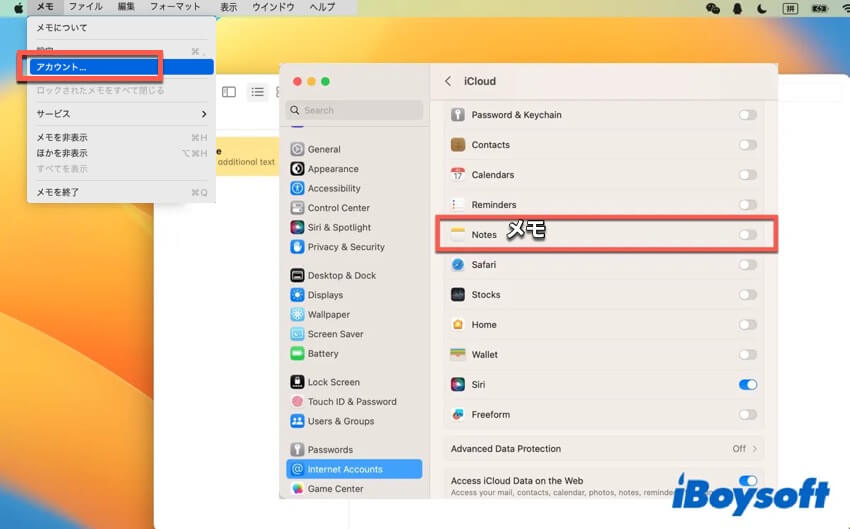Image resolution: width=850 pixels, height=529 pixels.
Task: Select the Game Center icon
Action: 297,488
